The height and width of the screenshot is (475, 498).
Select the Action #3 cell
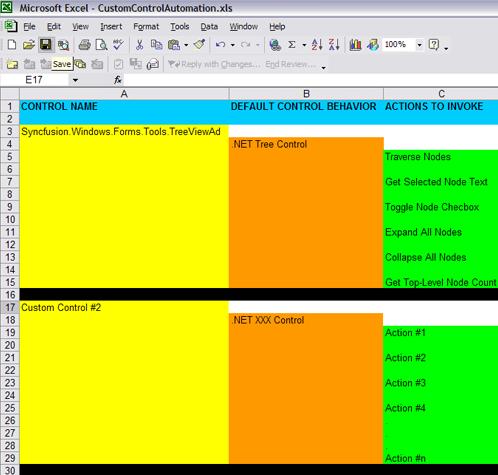(441, 383)
